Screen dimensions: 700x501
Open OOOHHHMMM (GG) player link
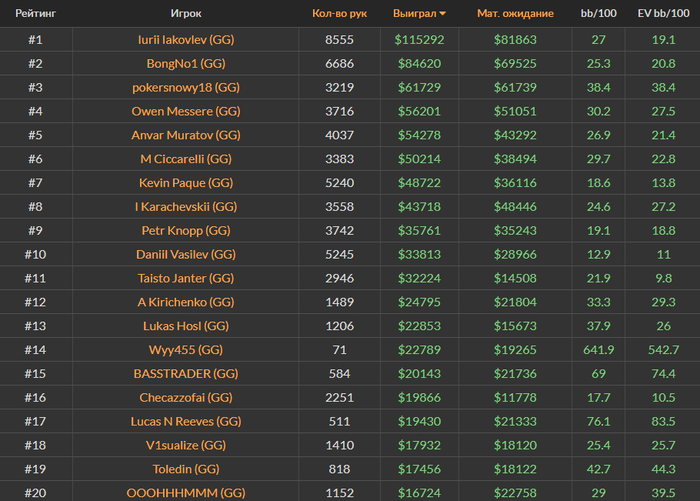pos(186,493)
